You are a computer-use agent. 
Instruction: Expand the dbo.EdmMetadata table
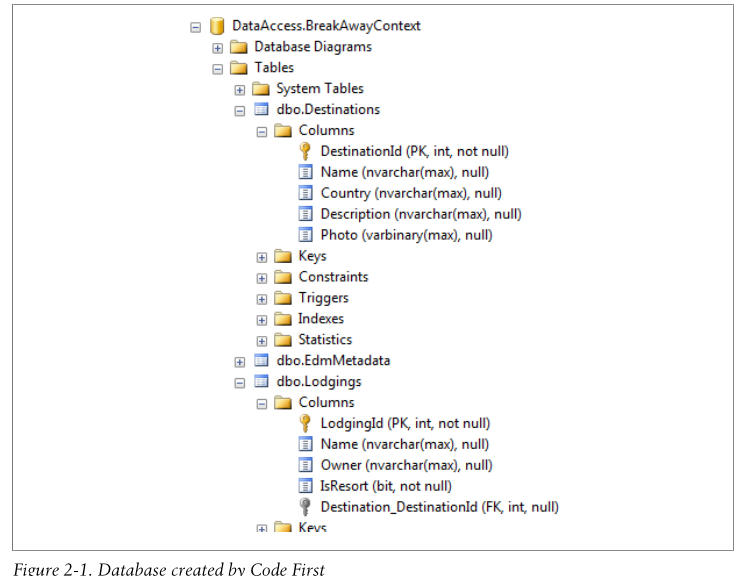(240, 362)
